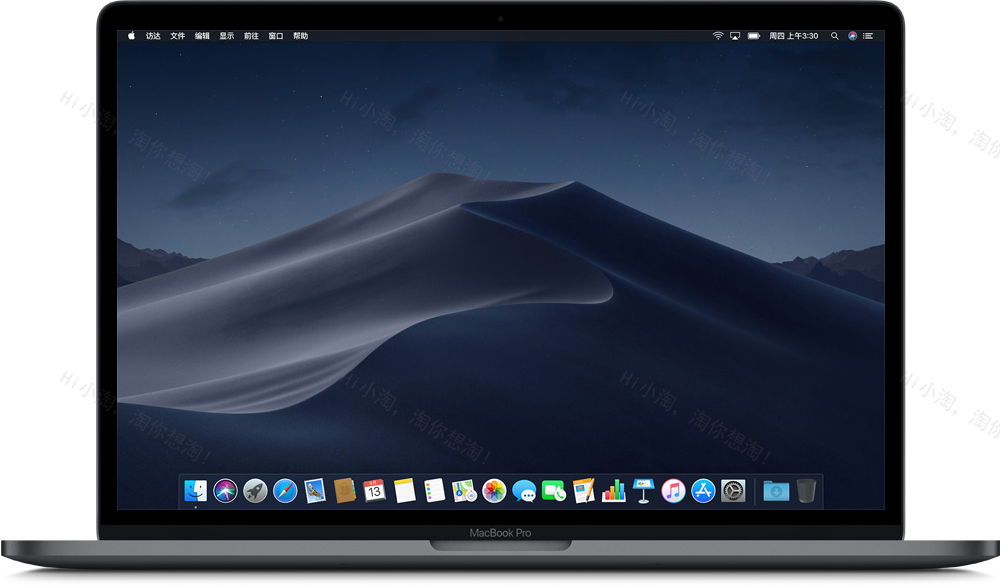Open the Apple menu
Screen dimensions: 1000x588
tap(131, 35)
